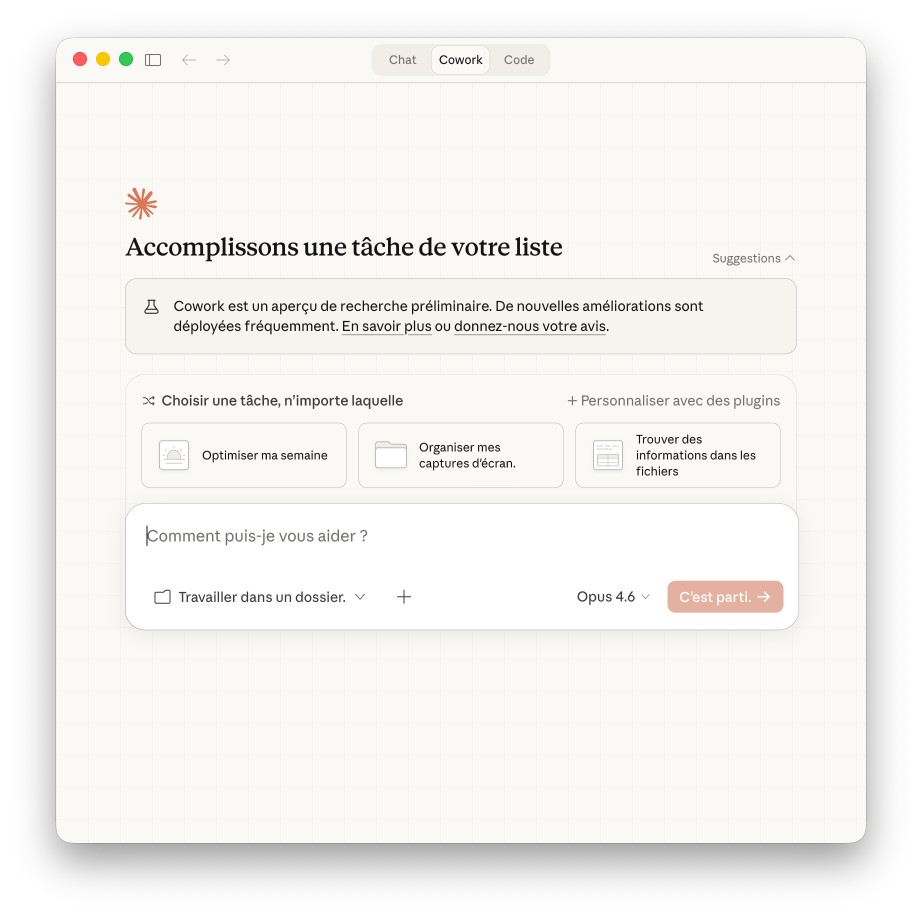The width and height of the screenshot is (922, 917).
Task: Collapse the Suggestions section
Action: pos(753,258)
